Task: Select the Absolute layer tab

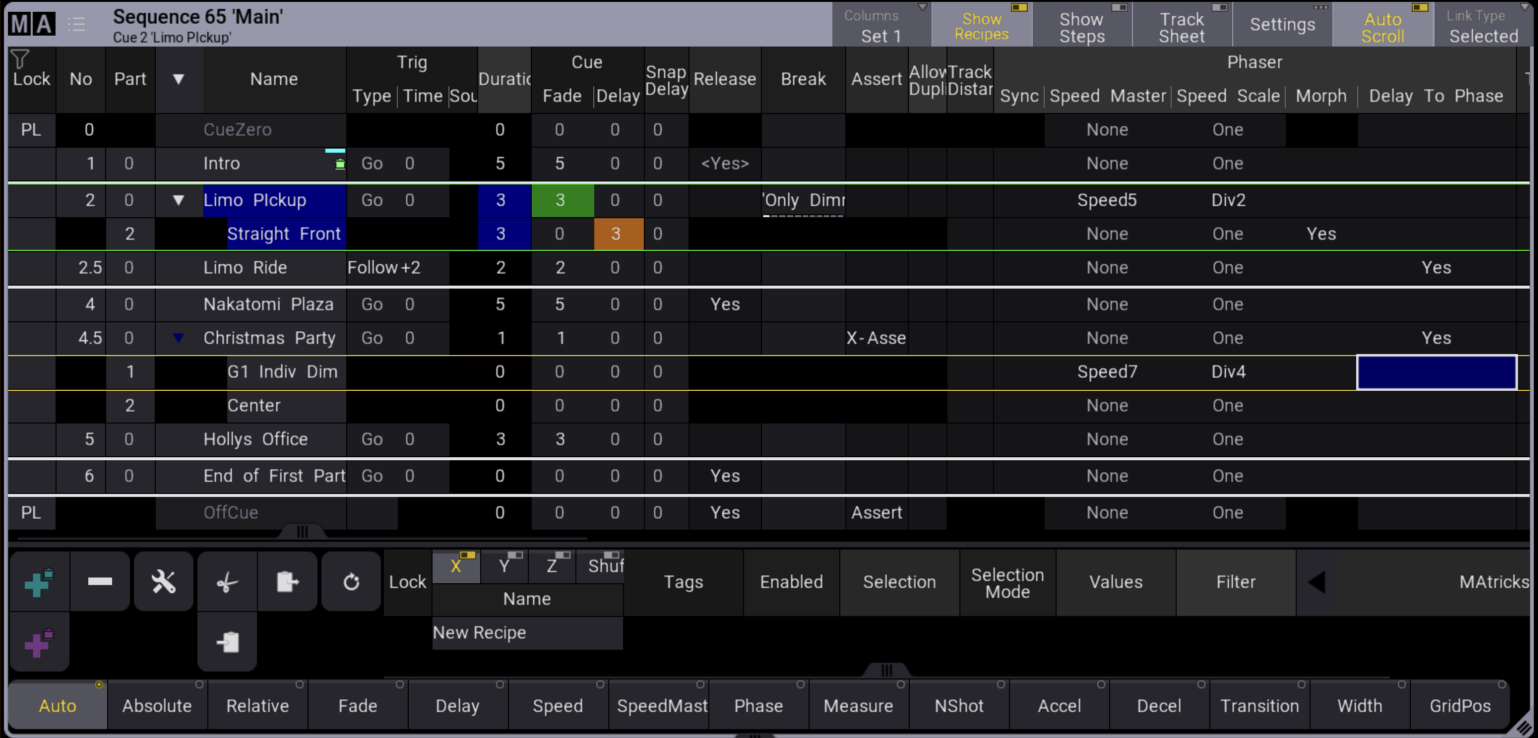Action: 157,705
